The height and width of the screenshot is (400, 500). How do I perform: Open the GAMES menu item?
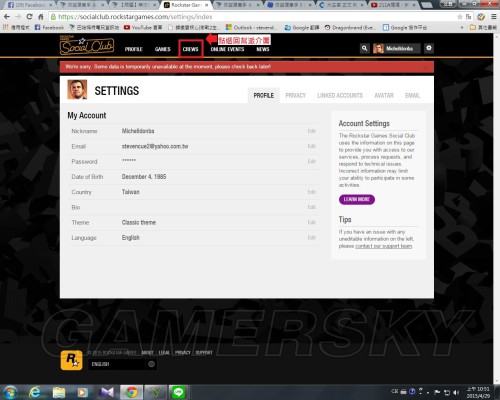point(162,49)
